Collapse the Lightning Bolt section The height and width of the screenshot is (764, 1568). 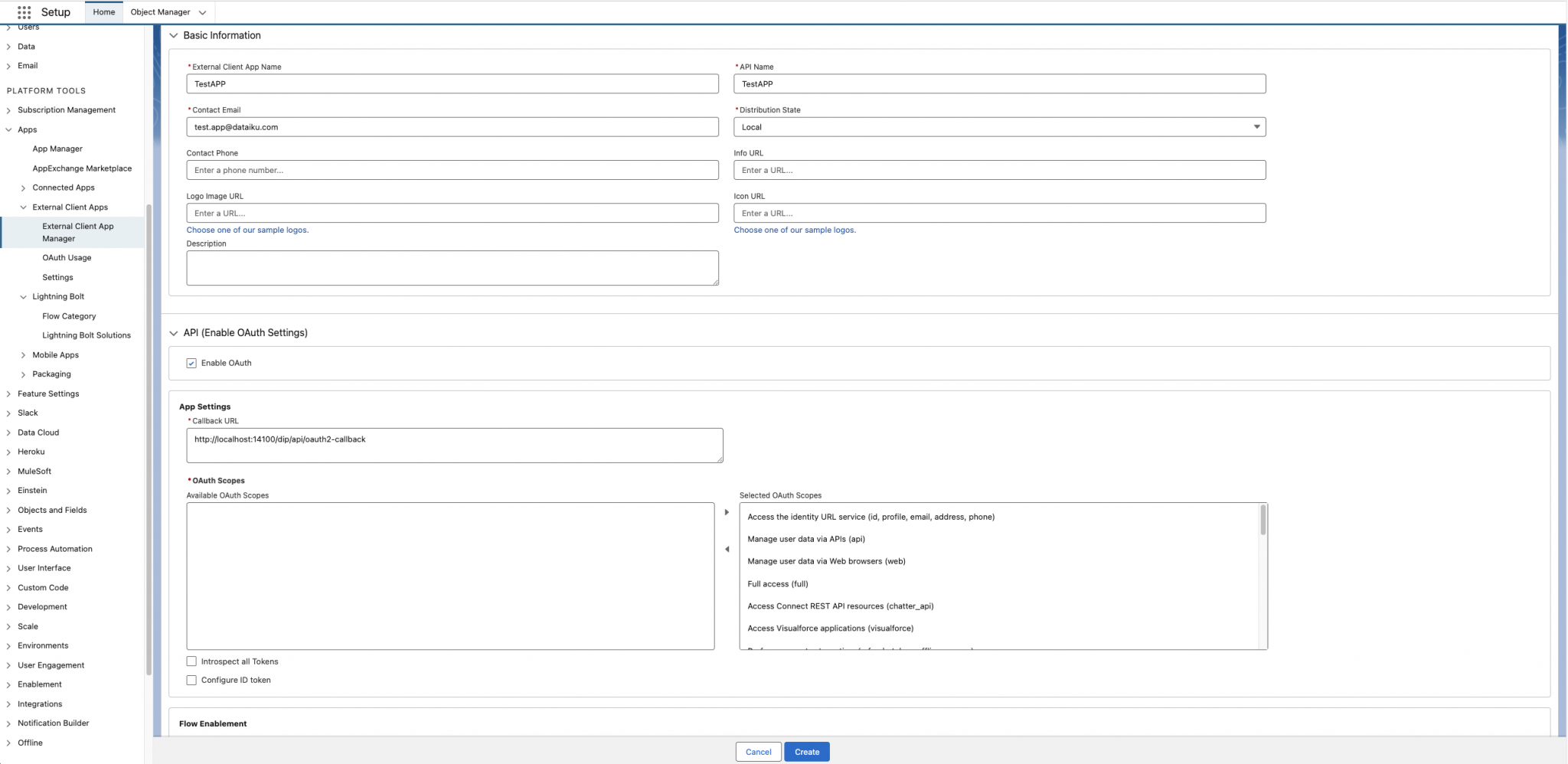coord(24,296)
